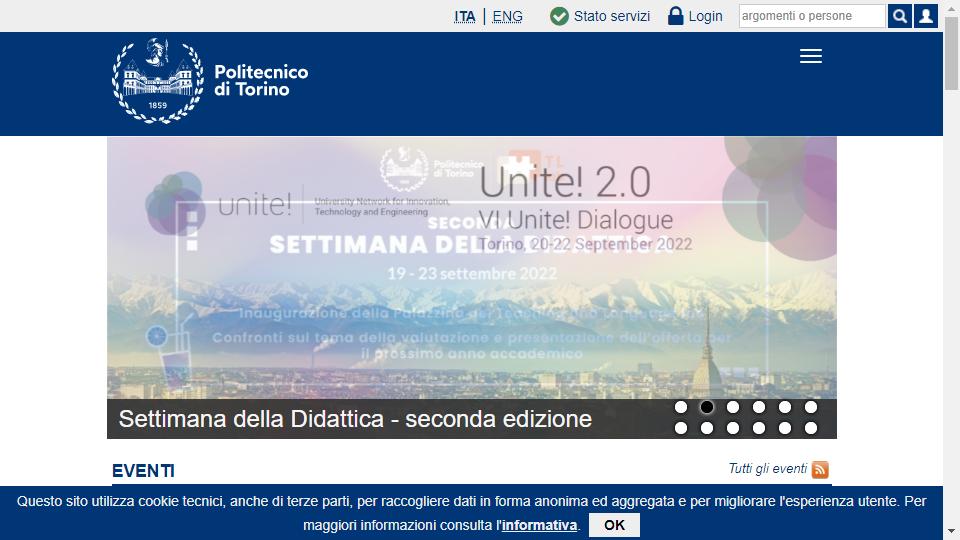Select third slide dot in top row
The image size is (960, 540).
tap(733, 407)
